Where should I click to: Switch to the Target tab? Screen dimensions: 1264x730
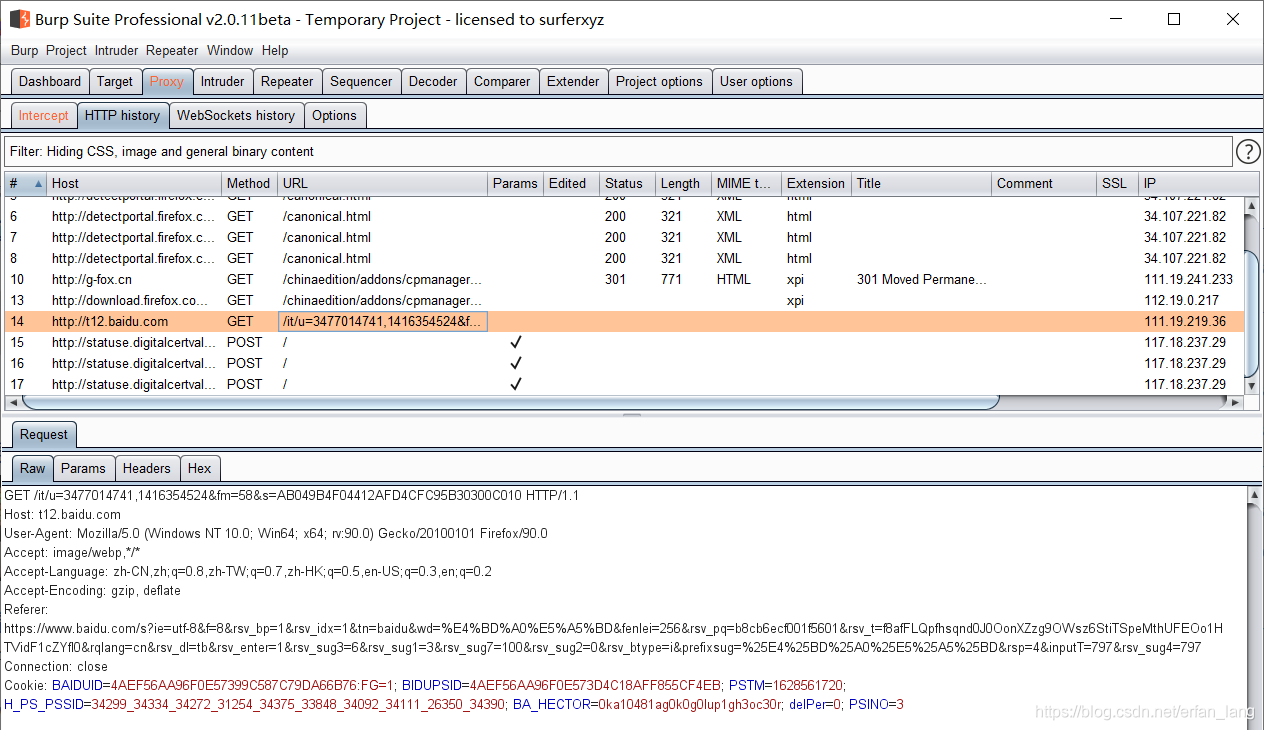(115, 82)
